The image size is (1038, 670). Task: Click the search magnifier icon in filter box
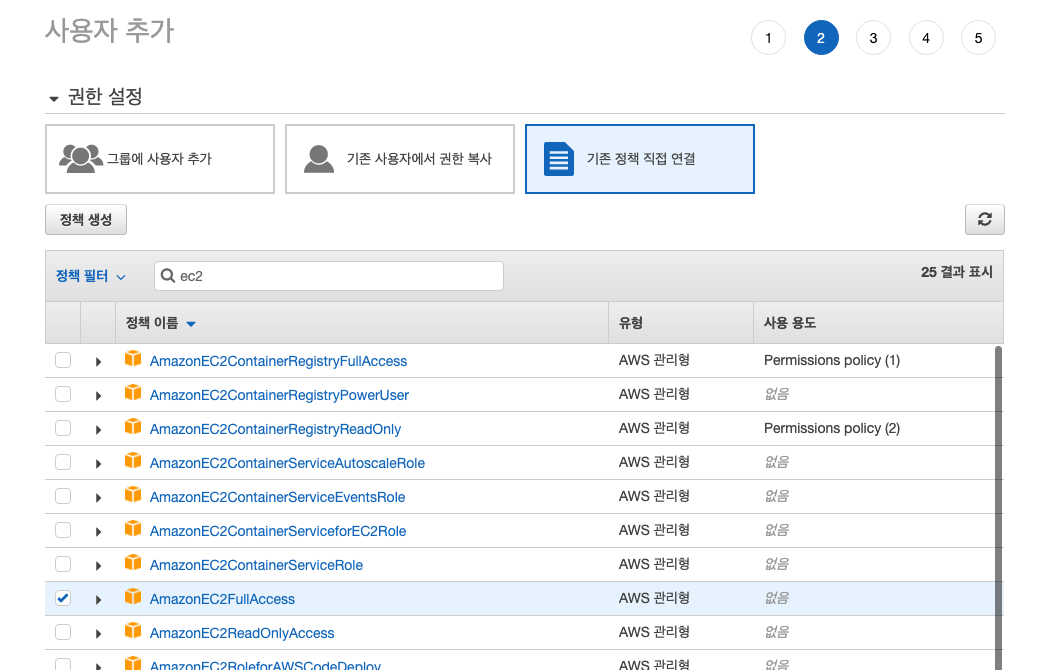coord(168,275)
